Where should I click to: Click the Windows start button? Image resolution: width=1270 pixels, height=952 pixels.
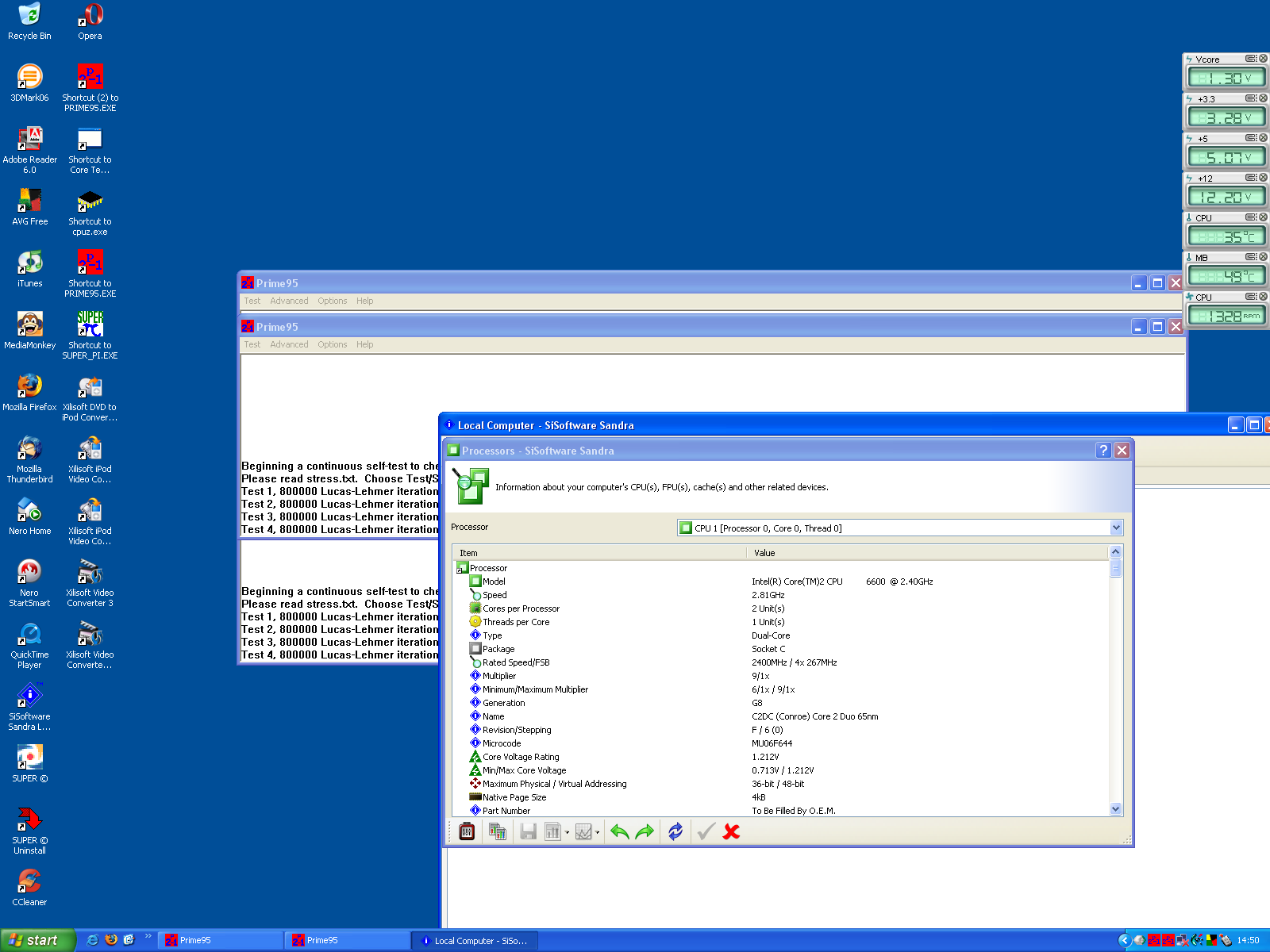tap(37, 940)
